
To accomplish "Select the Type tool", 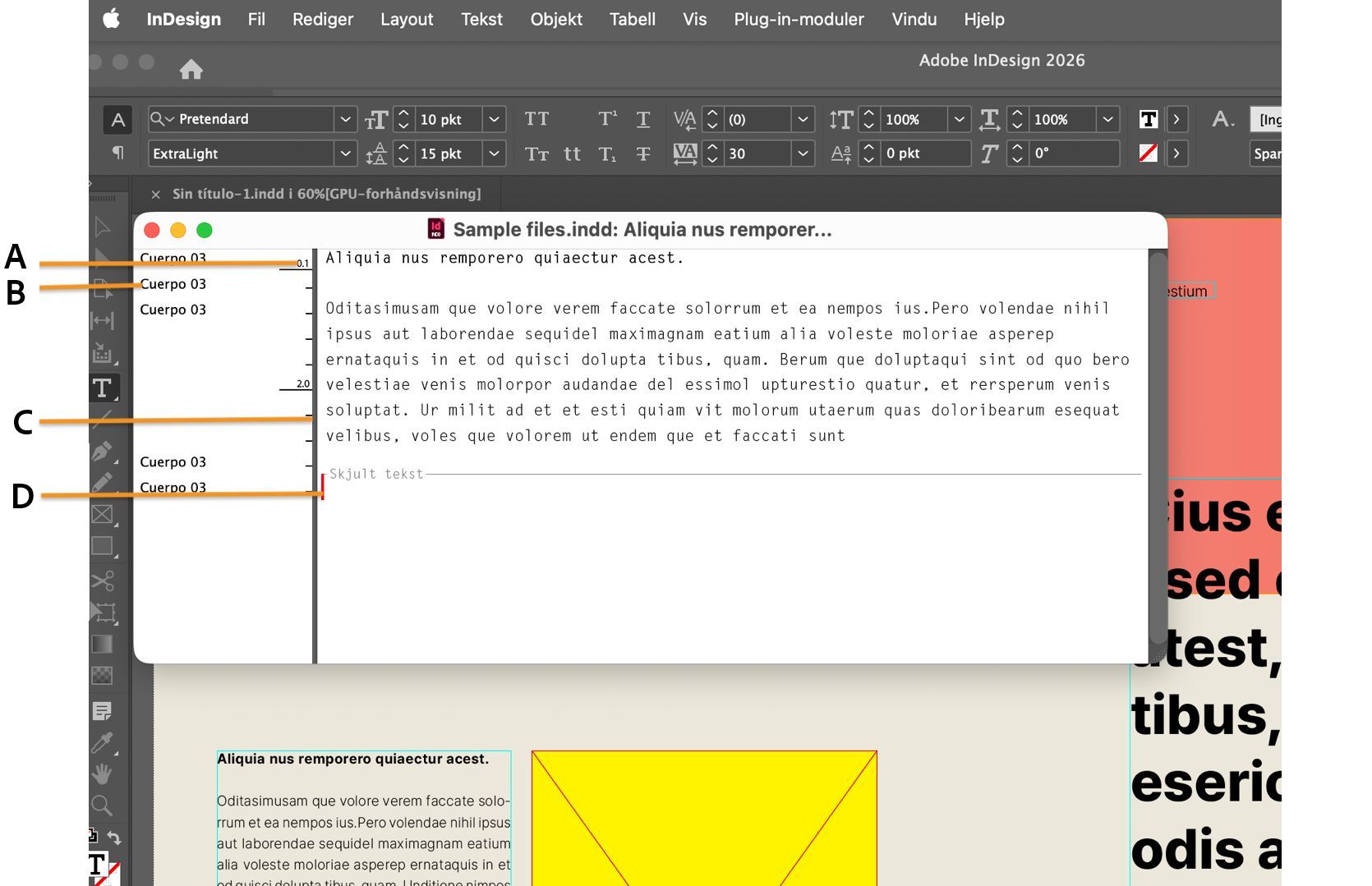I will (x=103, y=388).
